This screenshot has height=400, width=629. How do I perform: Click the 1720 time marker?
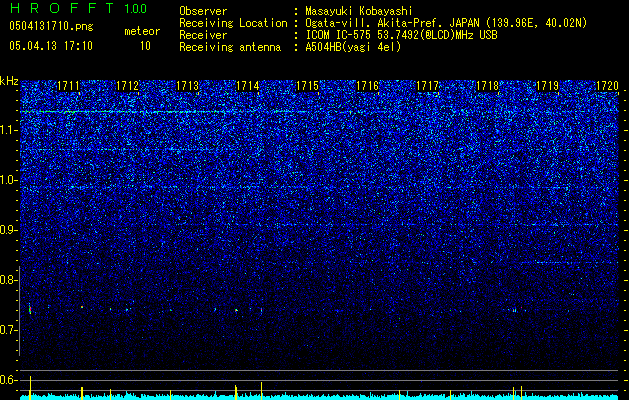pos(607,86)
